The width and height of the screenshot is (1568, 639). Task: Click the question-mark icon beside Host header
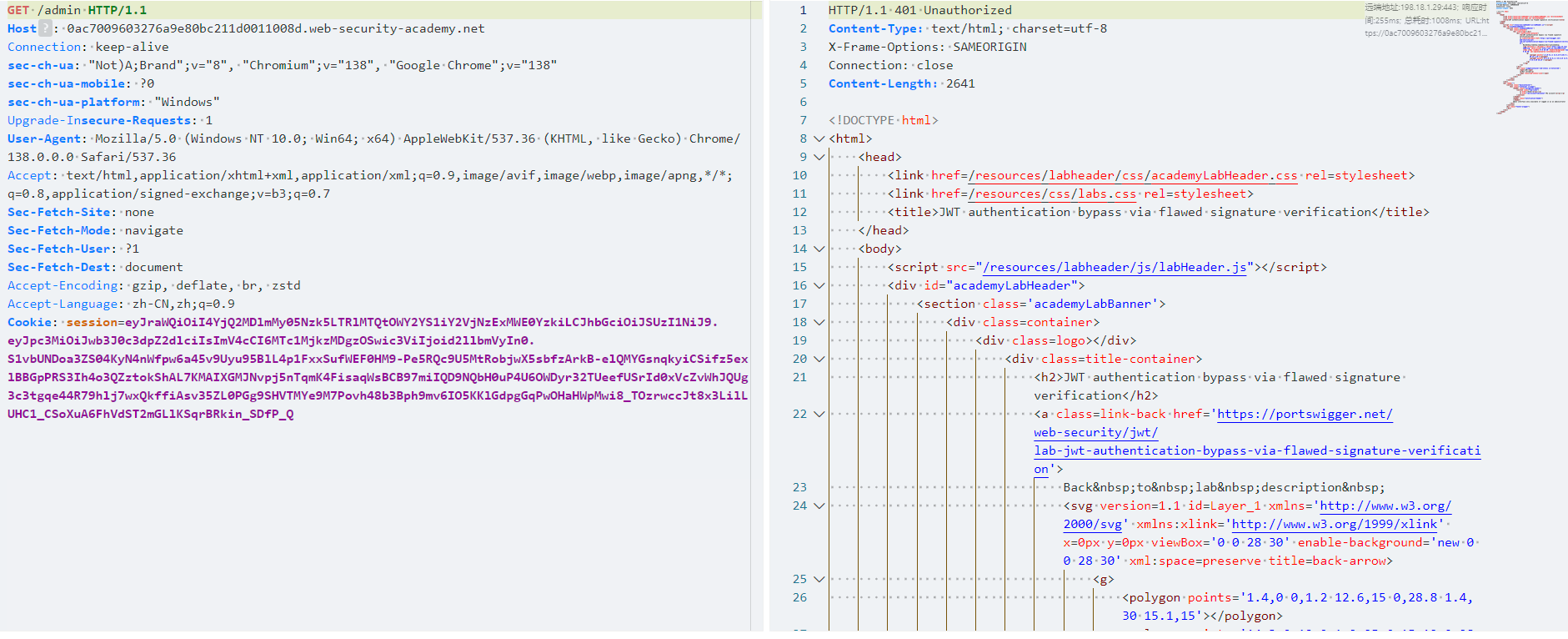tap(46, 28)
